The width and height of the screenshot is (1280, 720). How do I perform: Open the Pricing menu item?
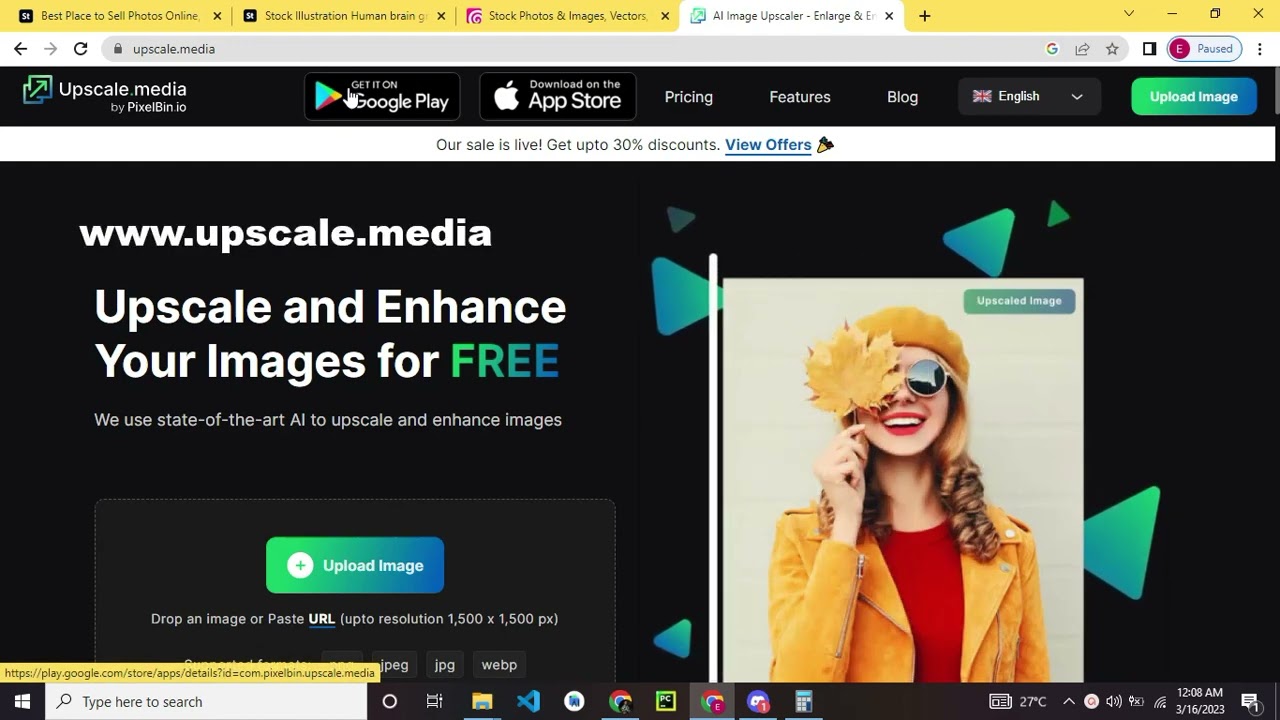coord(689,97)
